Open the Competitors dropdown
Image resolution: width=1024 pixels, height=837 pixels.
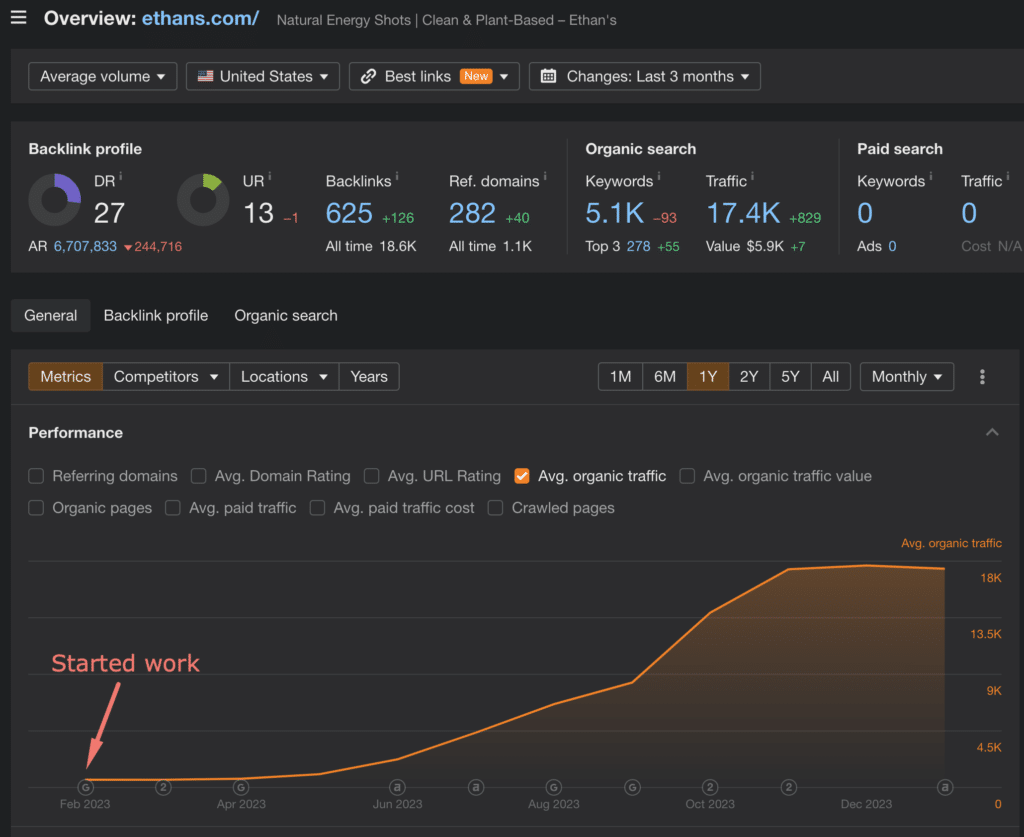click(166, 377)
